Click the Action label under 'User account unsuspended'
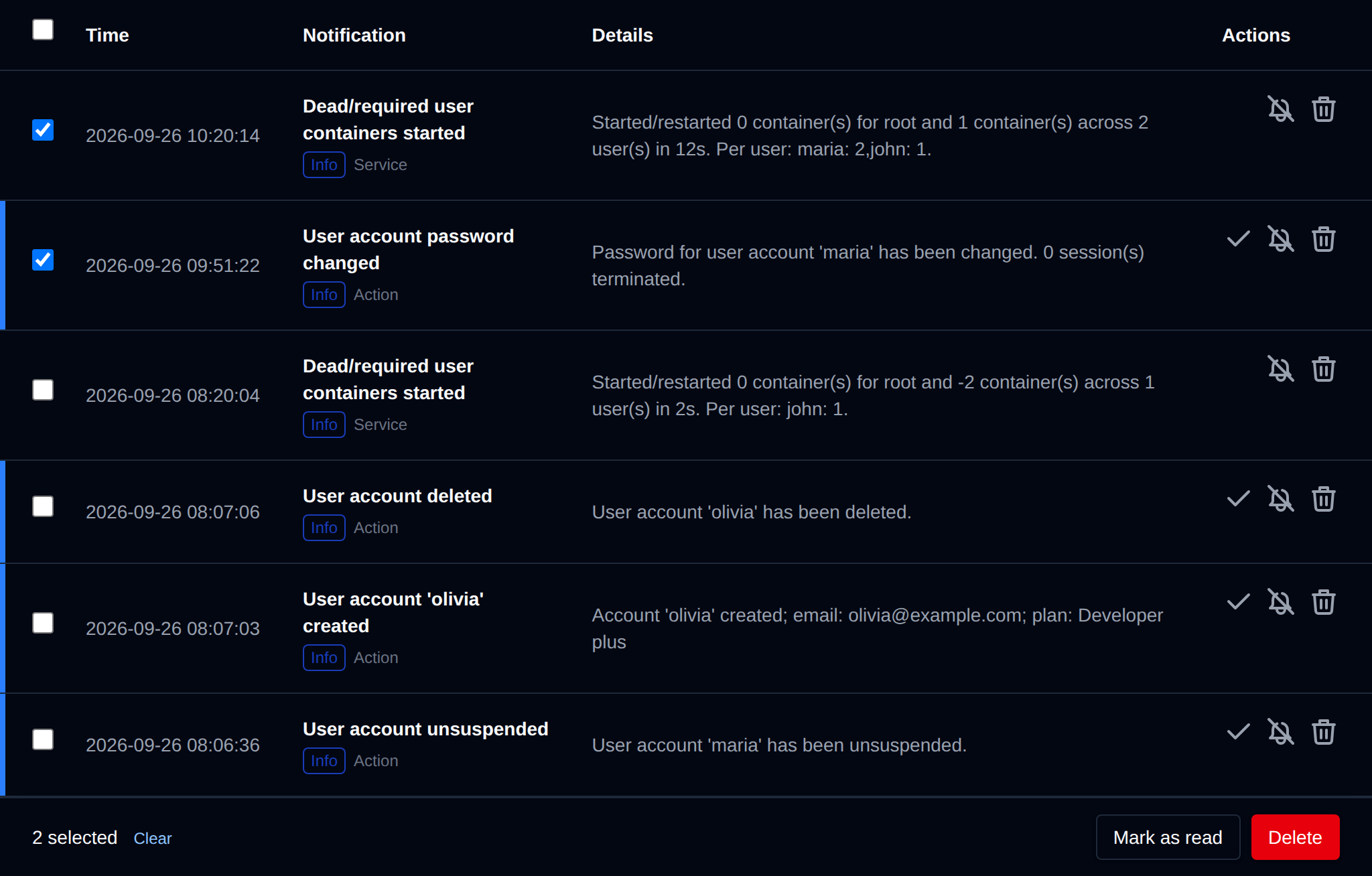 coord(376,761)
